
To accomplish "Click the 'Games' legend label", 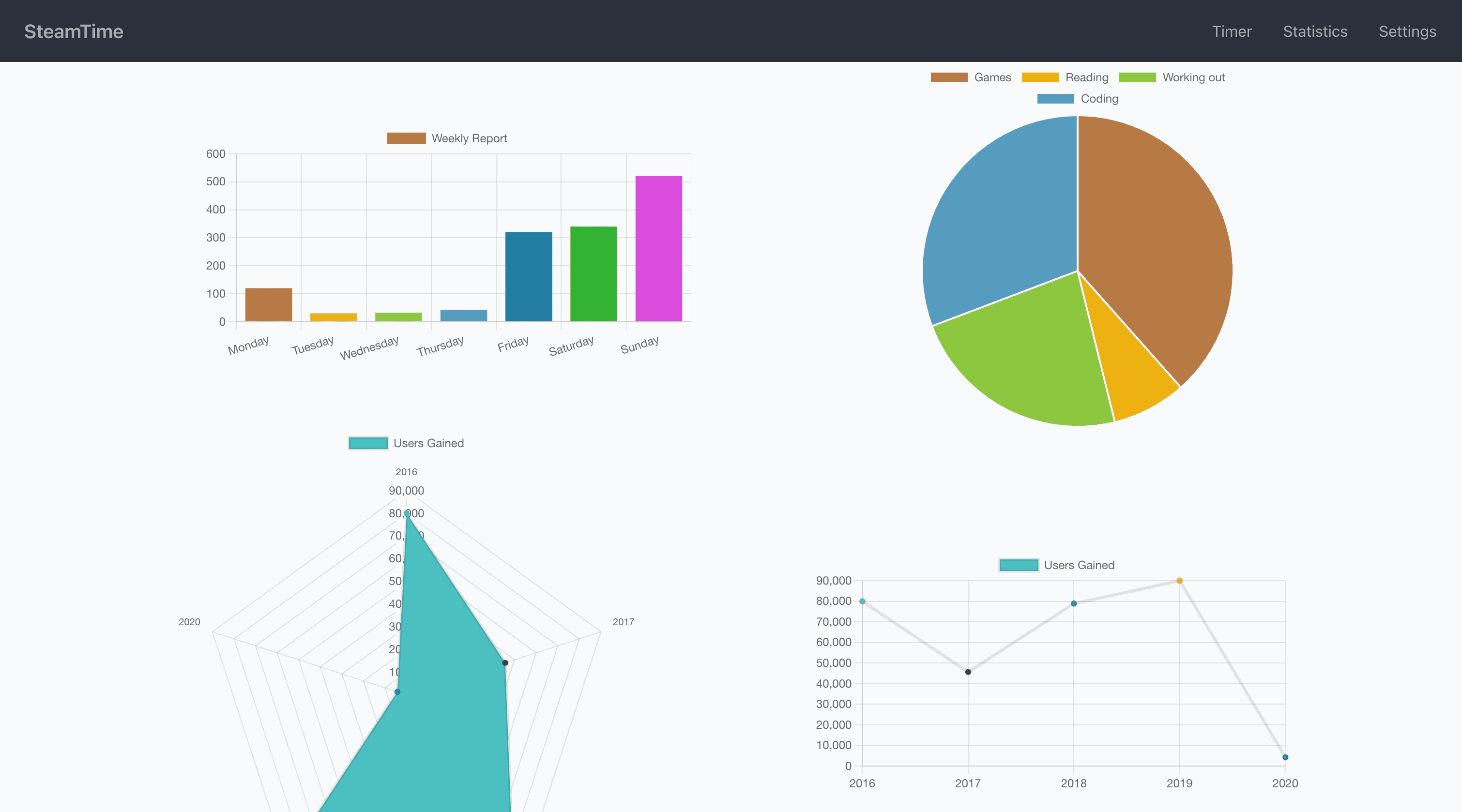I will tap(992, 77).
